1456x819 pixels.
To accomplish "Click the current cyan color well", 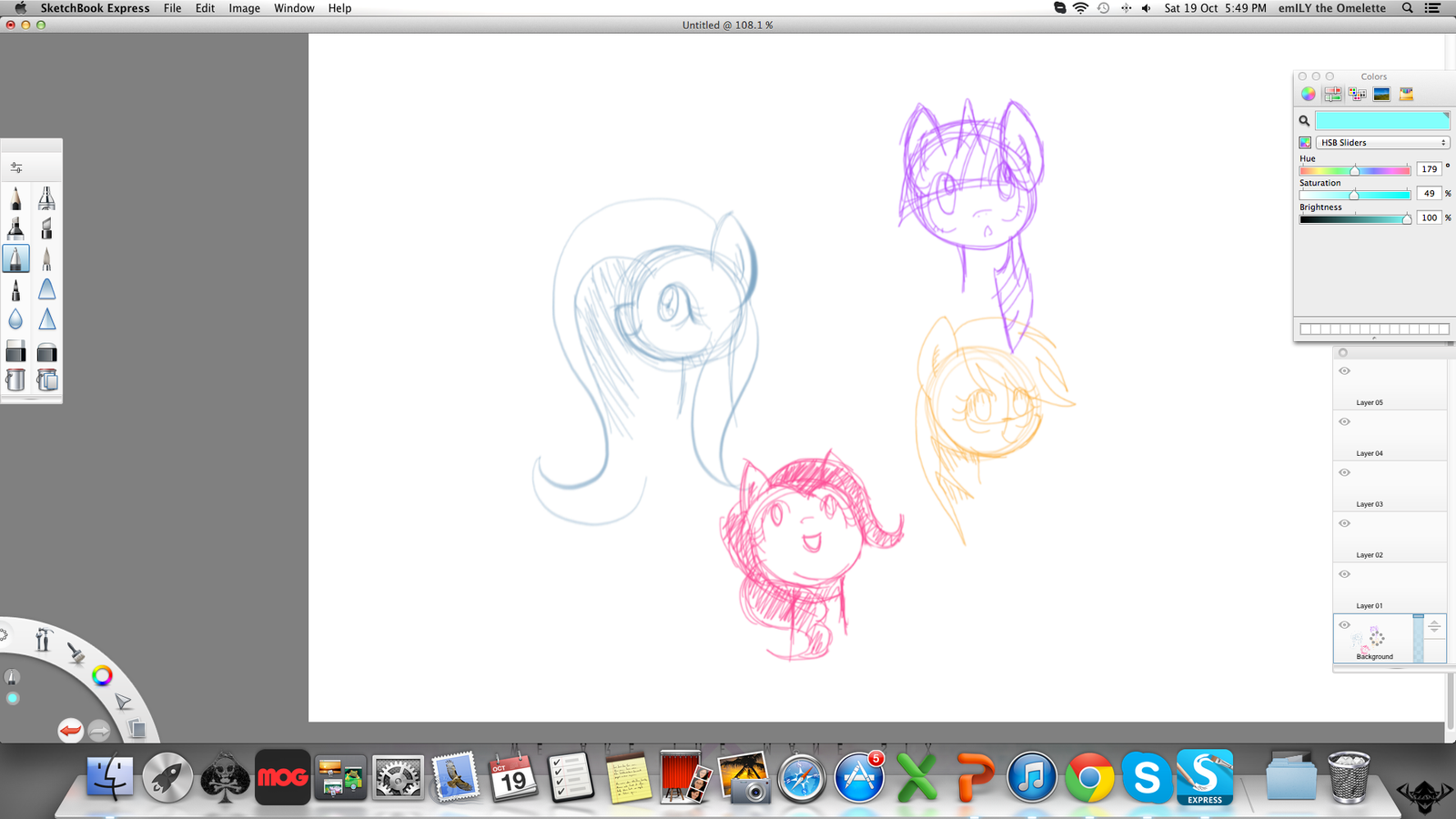I will point(1382,120).
